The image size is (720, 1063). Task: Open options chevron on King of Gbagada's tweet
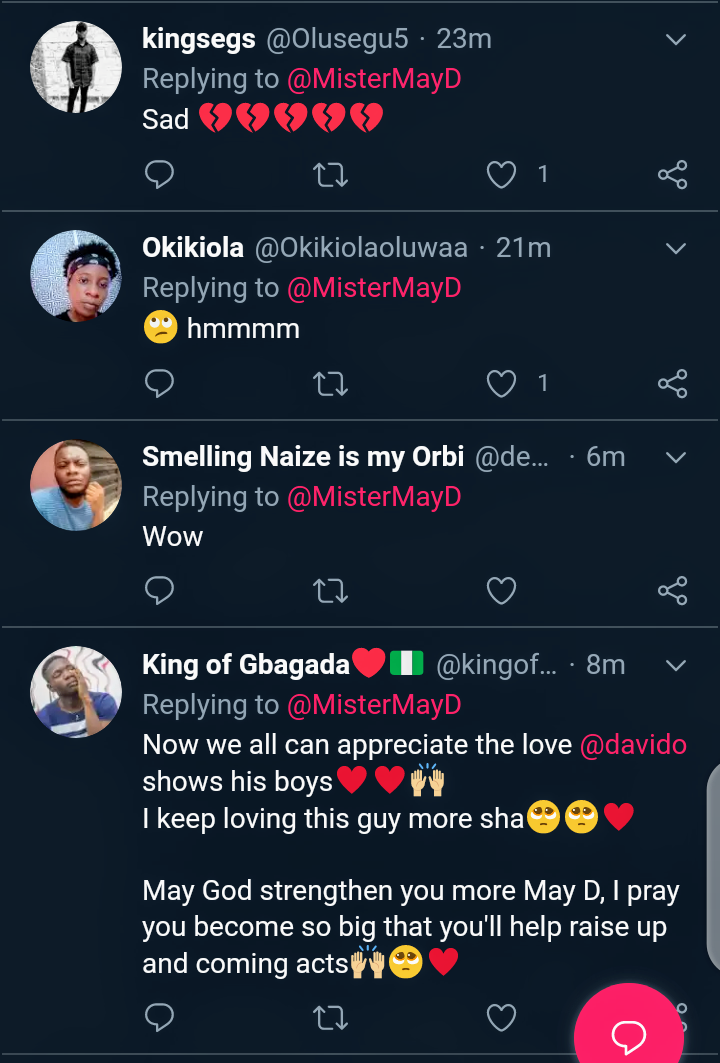pyautogui.click(x=676, y=665)
